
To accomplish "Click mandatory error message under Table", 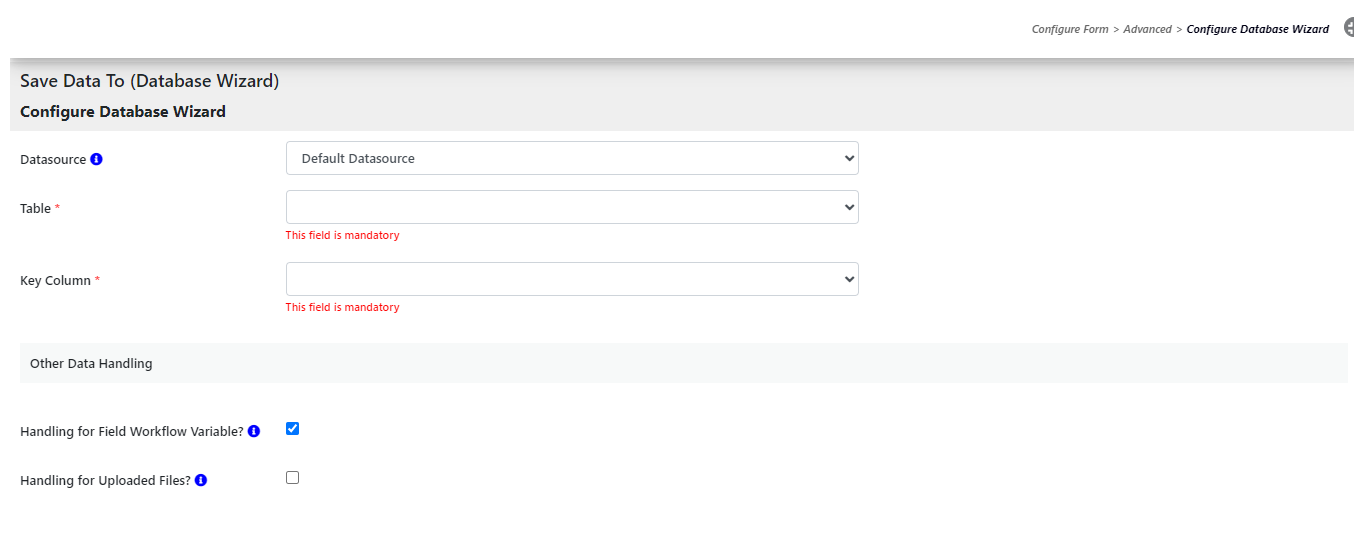I will pos(342,235).
